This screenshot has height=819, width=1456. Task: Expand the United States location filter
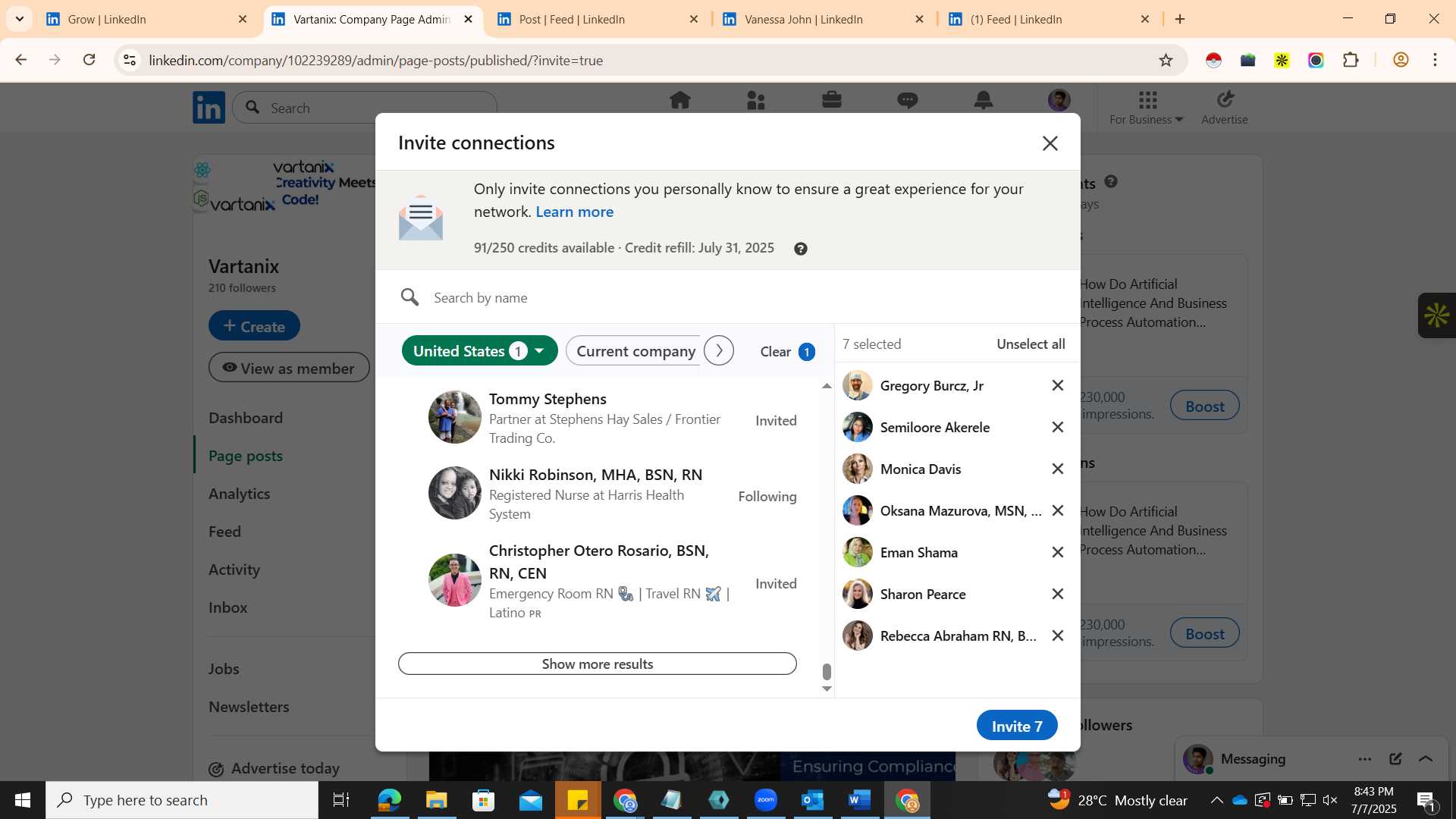pos(479,351)
